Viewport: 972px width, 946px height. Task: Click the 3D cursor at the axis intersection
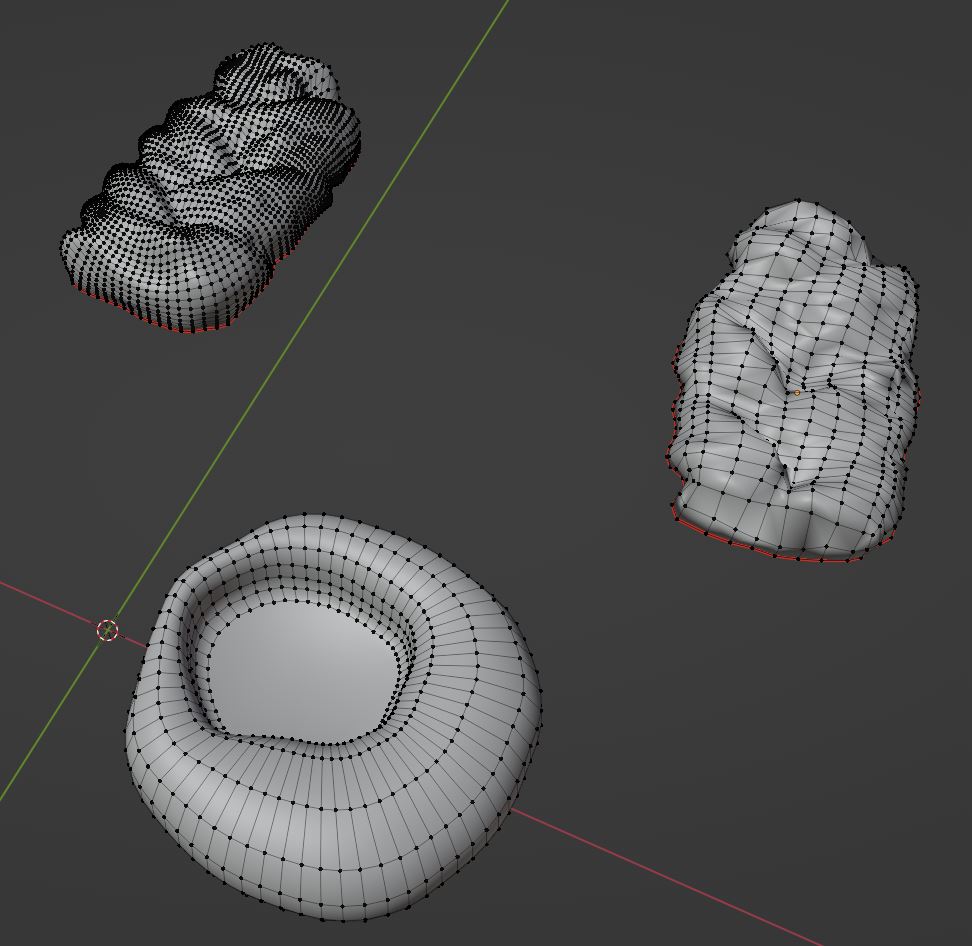point(107,630)
